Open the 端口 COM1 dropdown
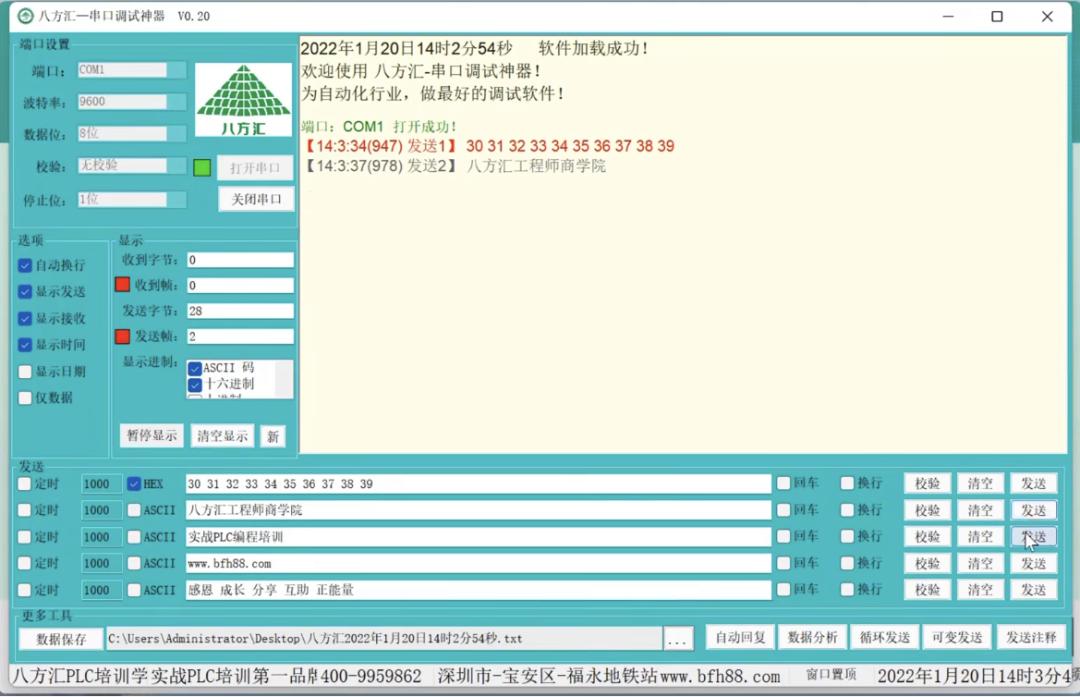The height and width of the screenshot is (697, 1080). point(131,69)
